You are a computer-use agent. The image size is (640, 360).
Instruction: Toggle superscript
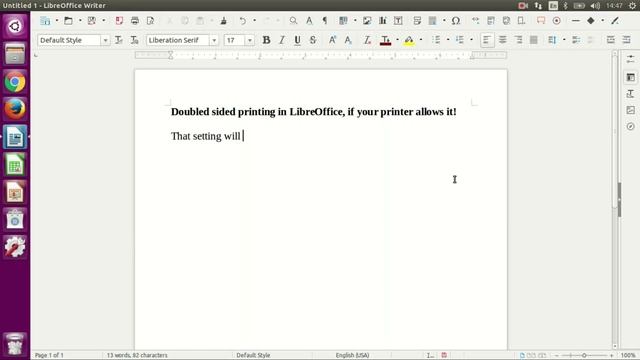tap(332, 40)
